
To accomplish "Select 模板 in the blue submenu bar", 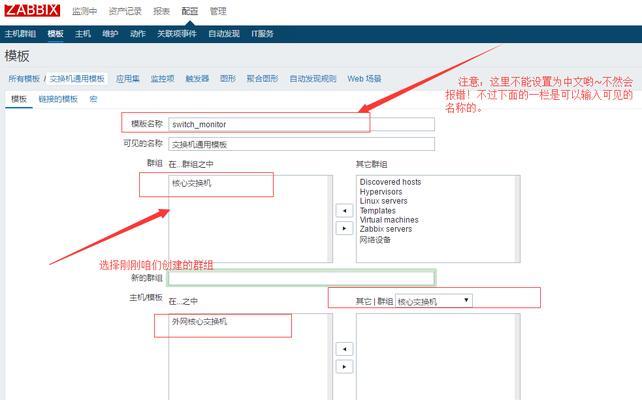I will [x=55, y=34].
